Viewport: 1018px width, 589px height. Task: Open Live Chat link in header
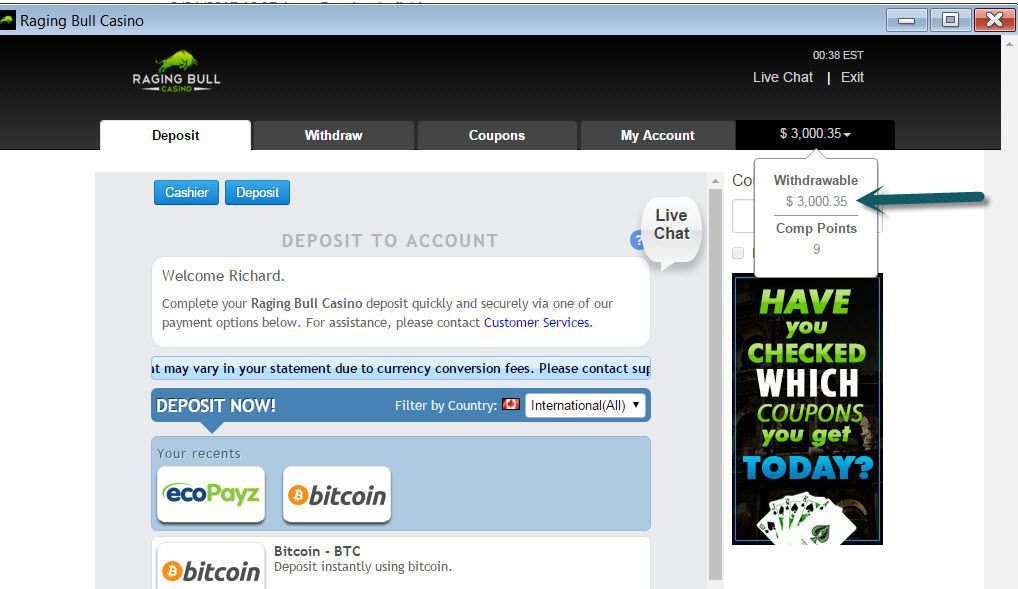(782, 77)
